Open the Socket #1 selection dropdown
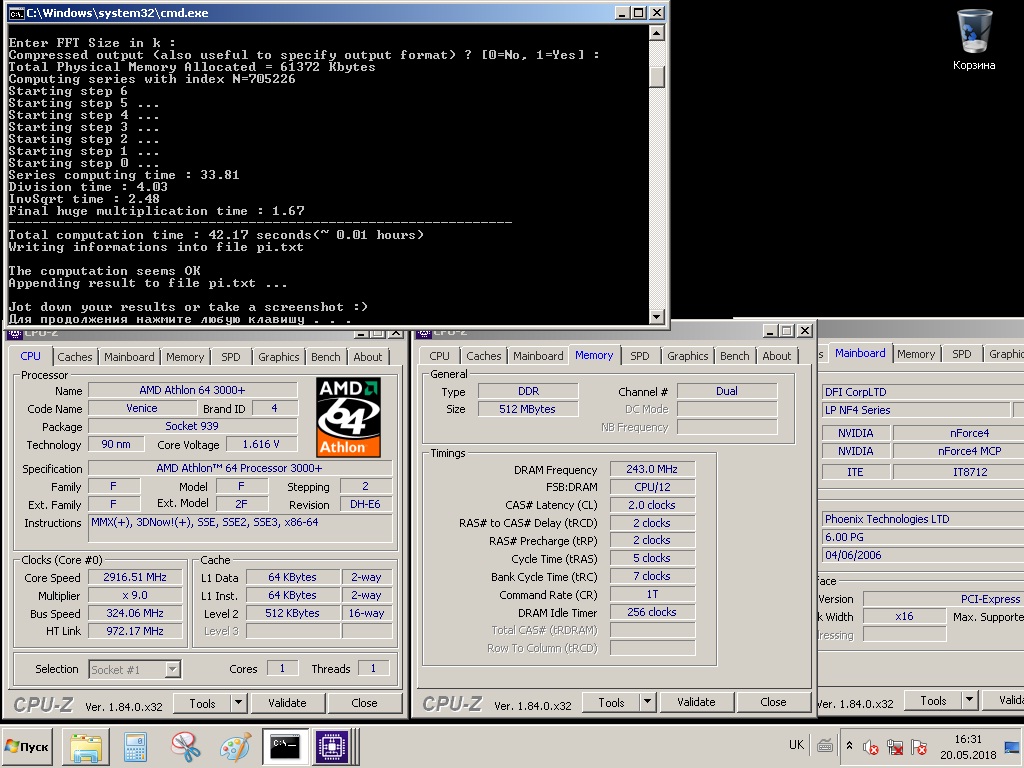The height and width of the screenshot is (768, 1024). point(135,669)
